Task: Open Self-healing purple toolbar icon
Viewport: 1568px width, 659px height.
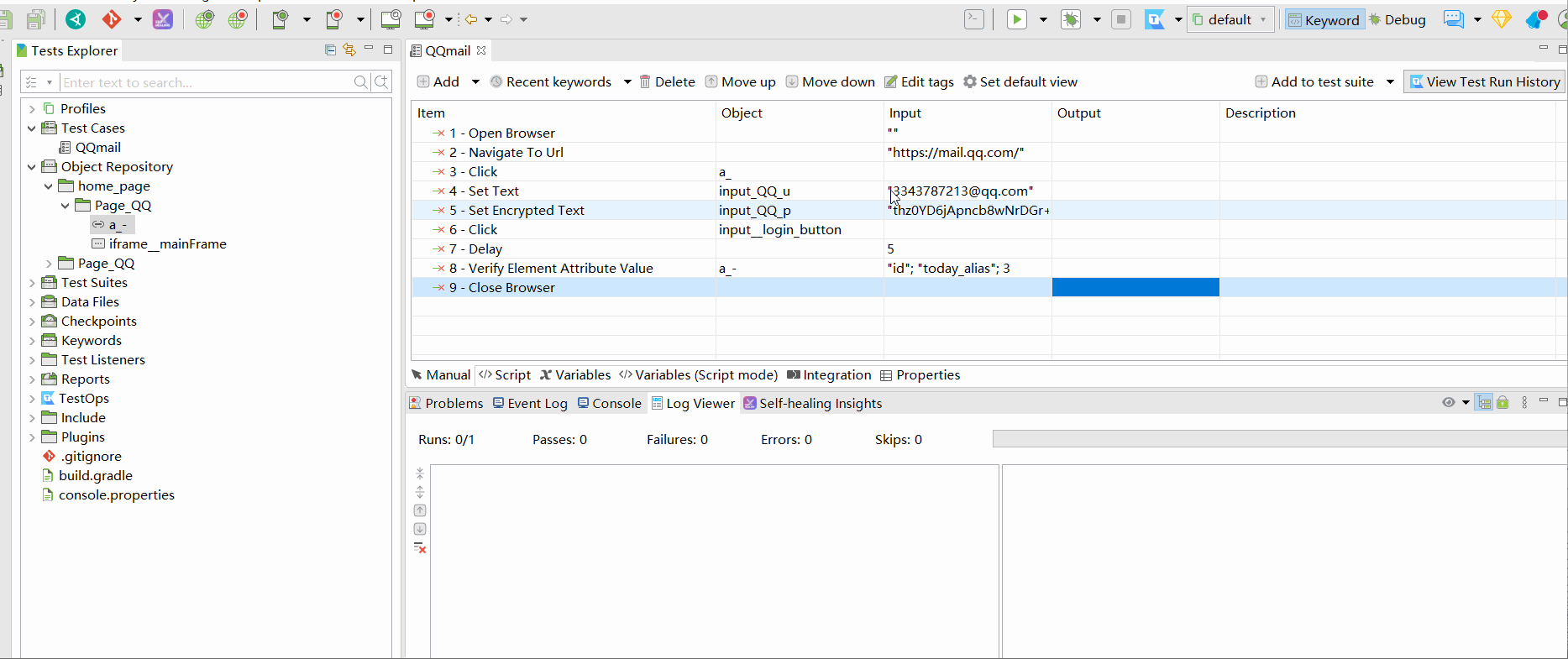Action: [163, 19]
